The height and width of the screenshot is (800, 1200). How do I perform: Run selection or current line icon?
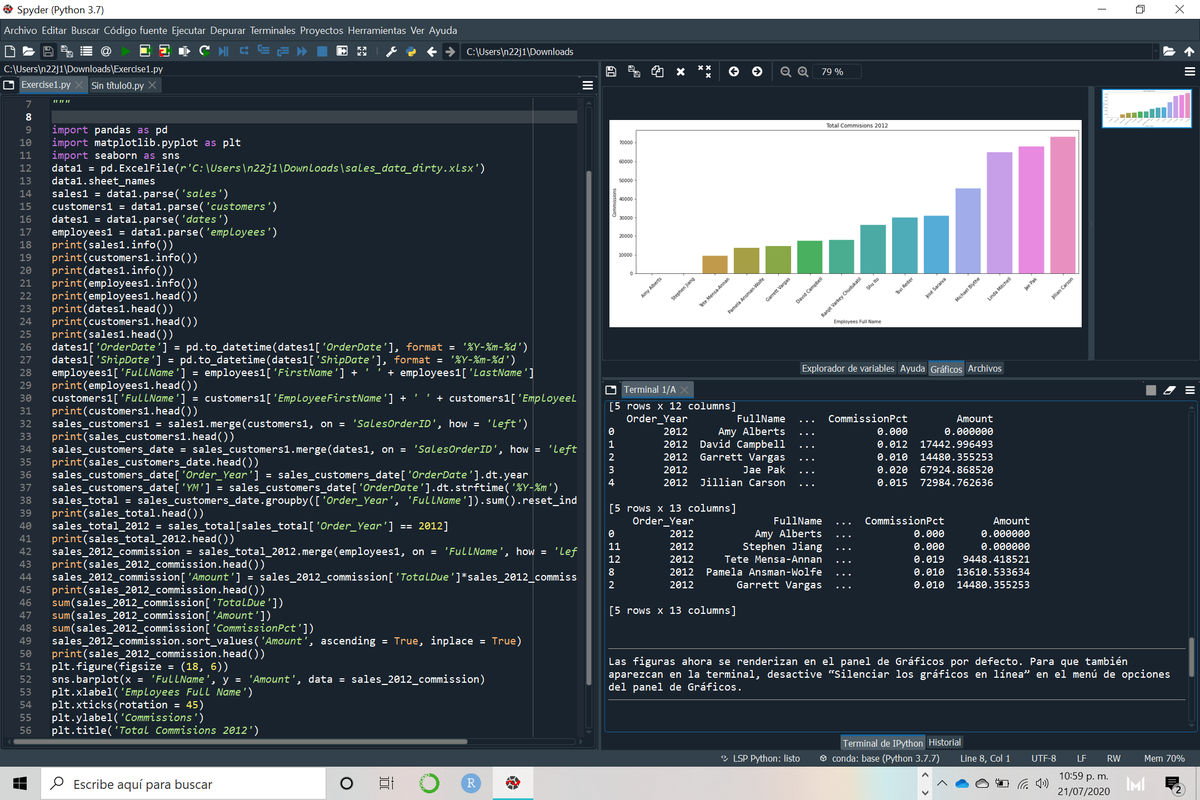tap(184, 51)
